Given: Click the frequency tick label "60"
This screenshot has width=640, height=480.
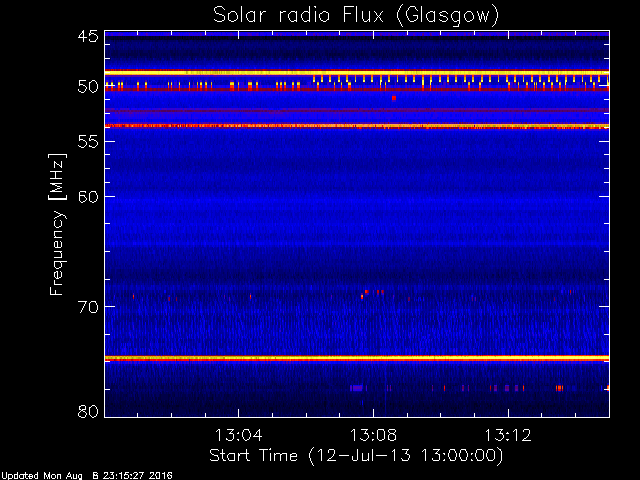Looking at the screenshot, I should (x=88, y=197).
